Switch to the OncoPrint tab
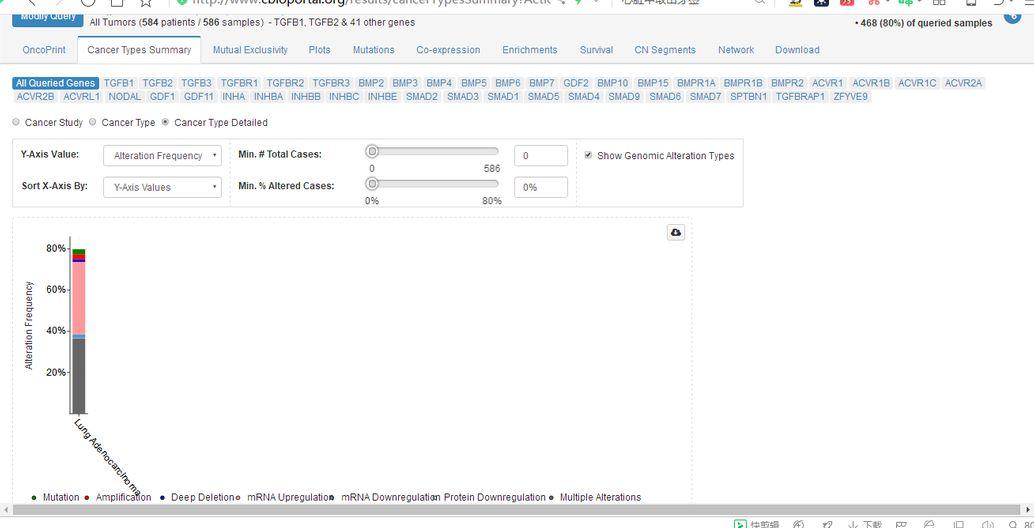Image resolution: width=1034 pixels, height=528 pixels. 44,50
